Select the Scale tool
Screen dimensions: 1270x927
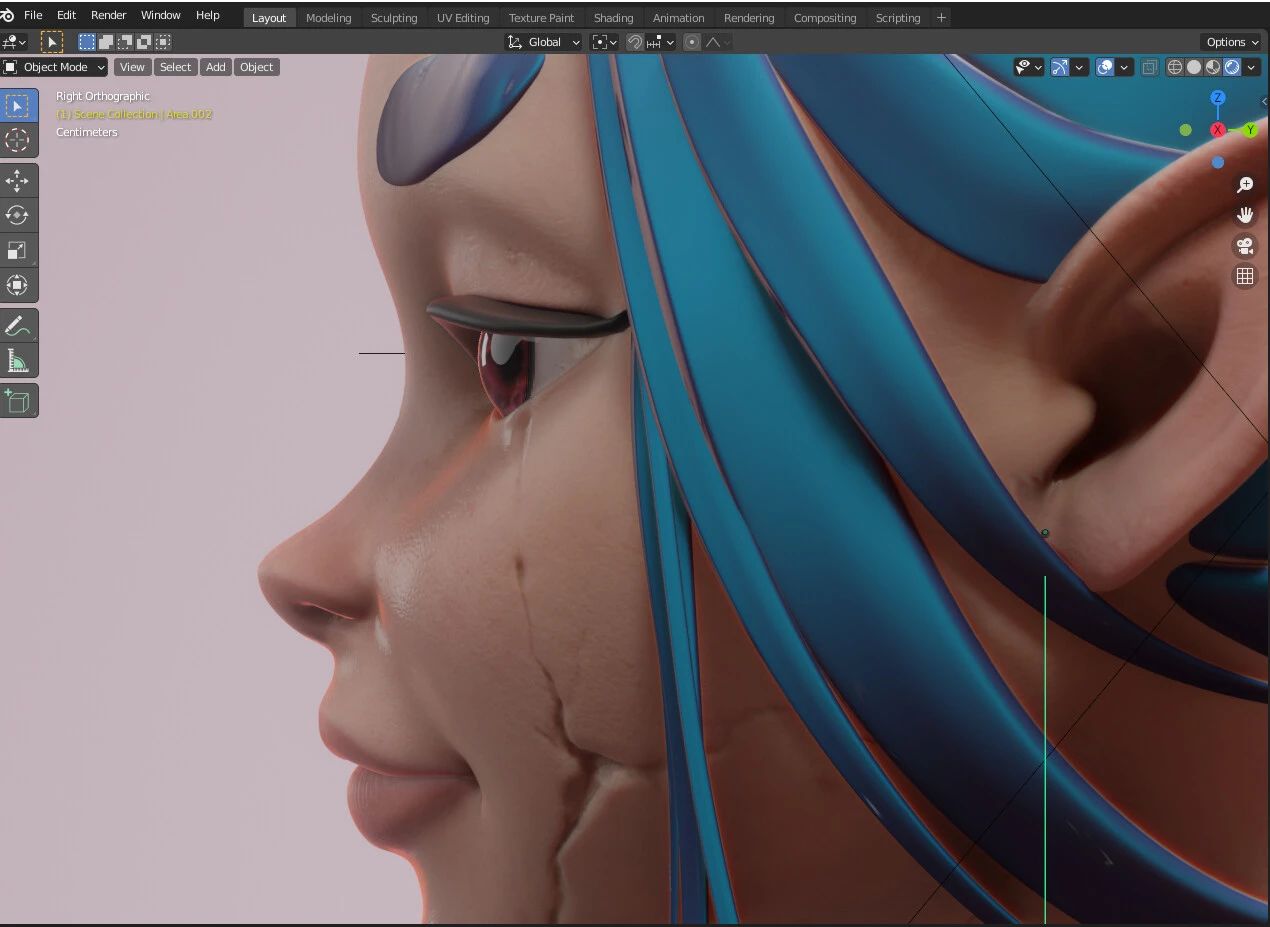[x=18, y=250]
